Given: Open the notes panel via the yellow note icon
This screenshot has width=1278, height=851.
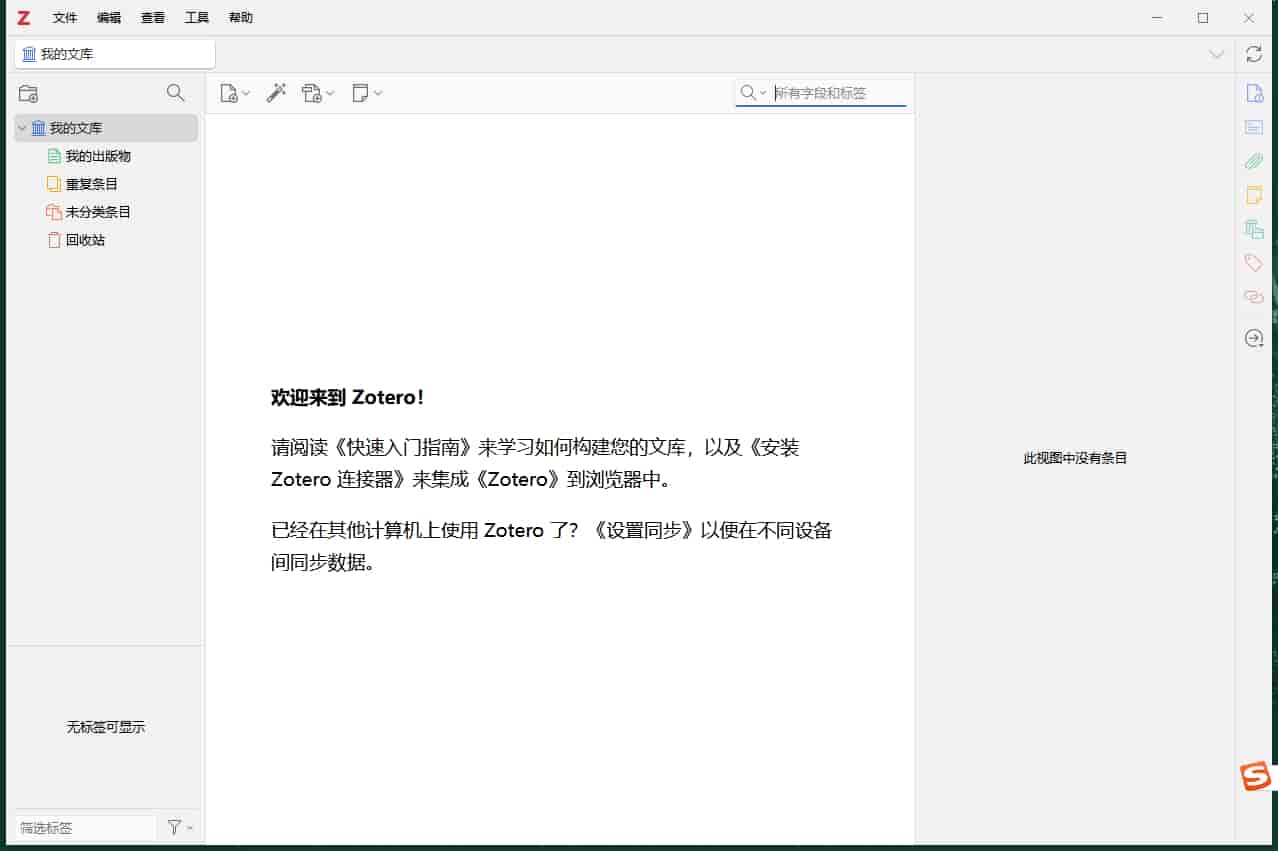Looking at the screenshot, I should (x=1253, y=195).
